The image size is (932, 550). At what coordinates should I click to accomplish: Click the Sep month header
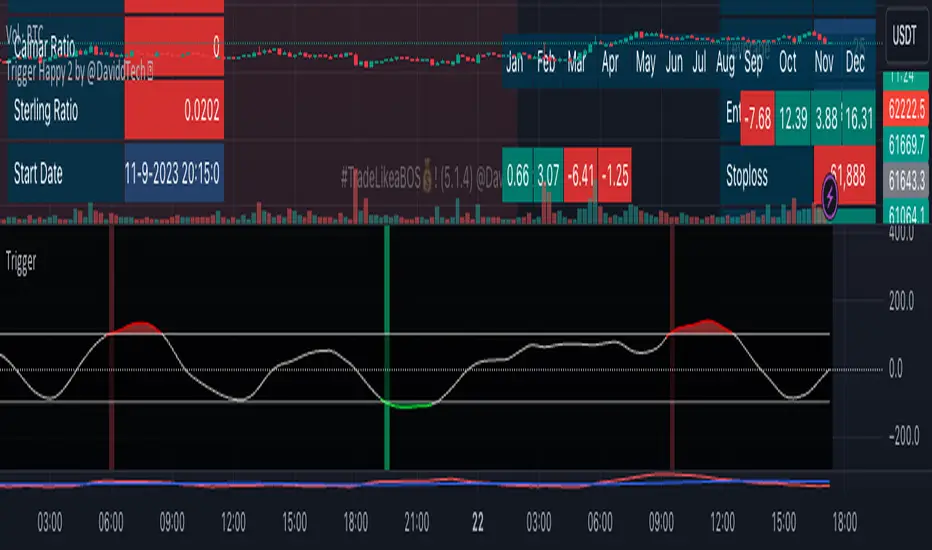pos(753,62)
